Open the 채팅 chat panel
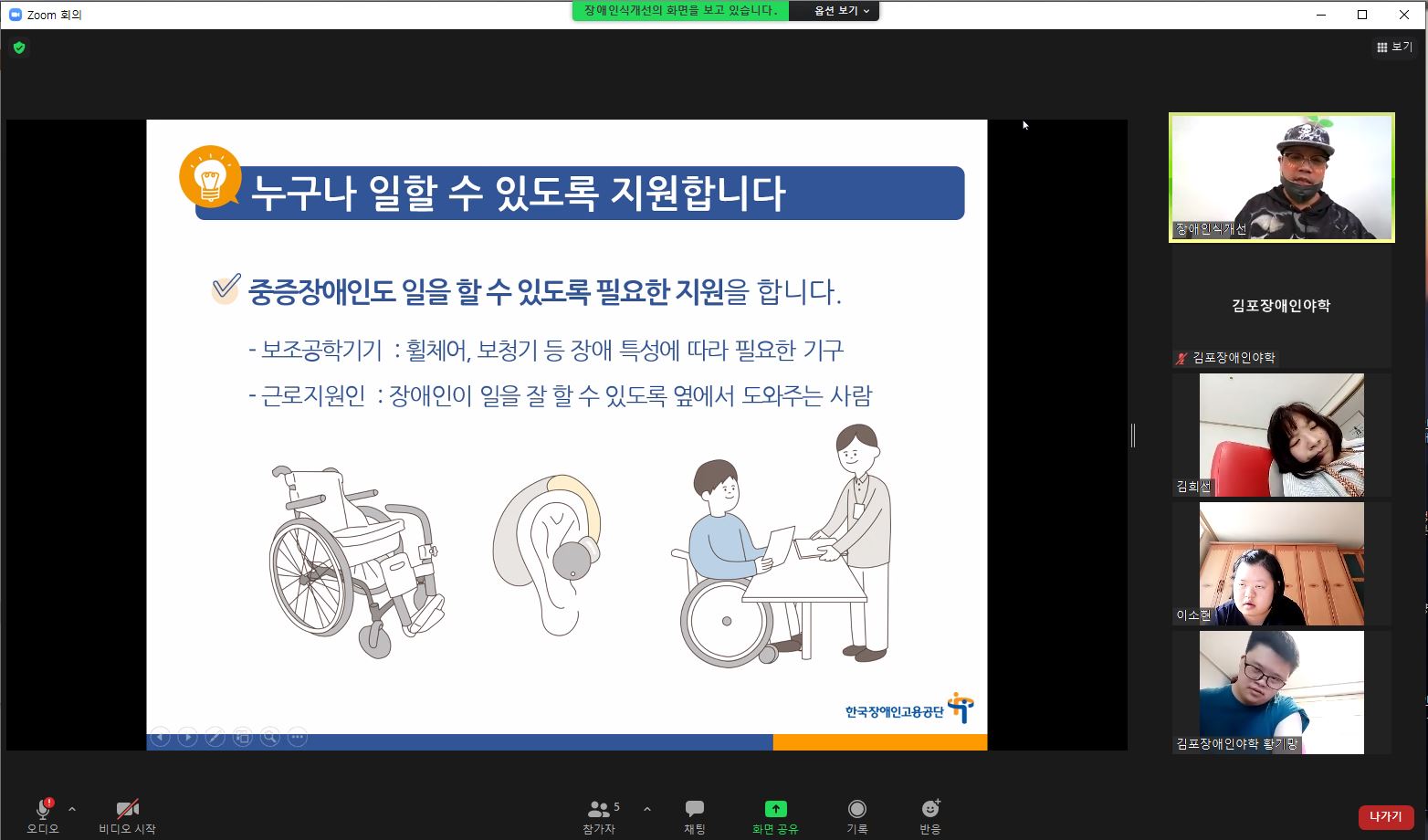The height and width of the screenshot is (840, 1428). pos(695,816)
